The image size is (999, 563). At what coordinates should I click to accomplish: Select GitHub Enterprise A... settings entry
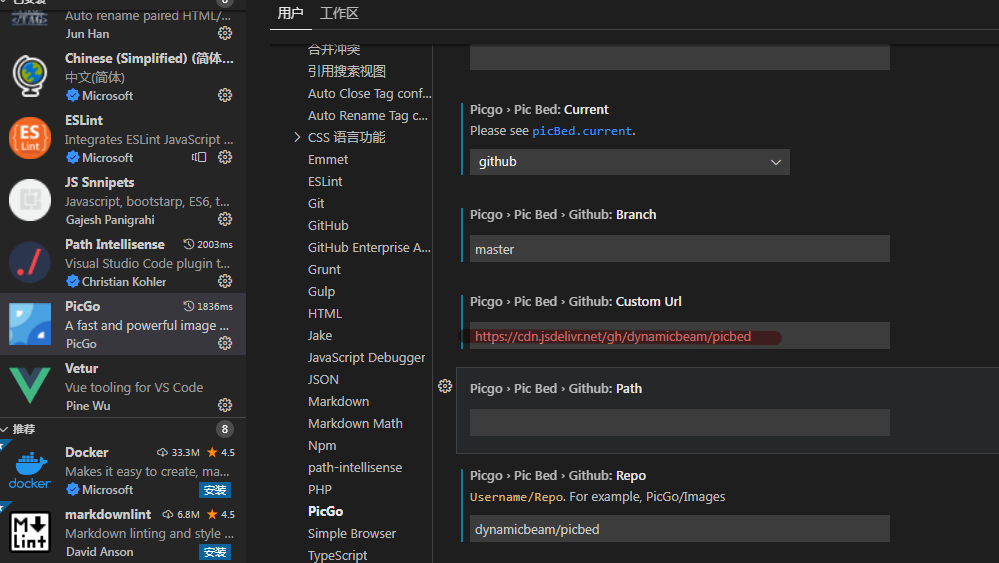click(x=370, y=248)
